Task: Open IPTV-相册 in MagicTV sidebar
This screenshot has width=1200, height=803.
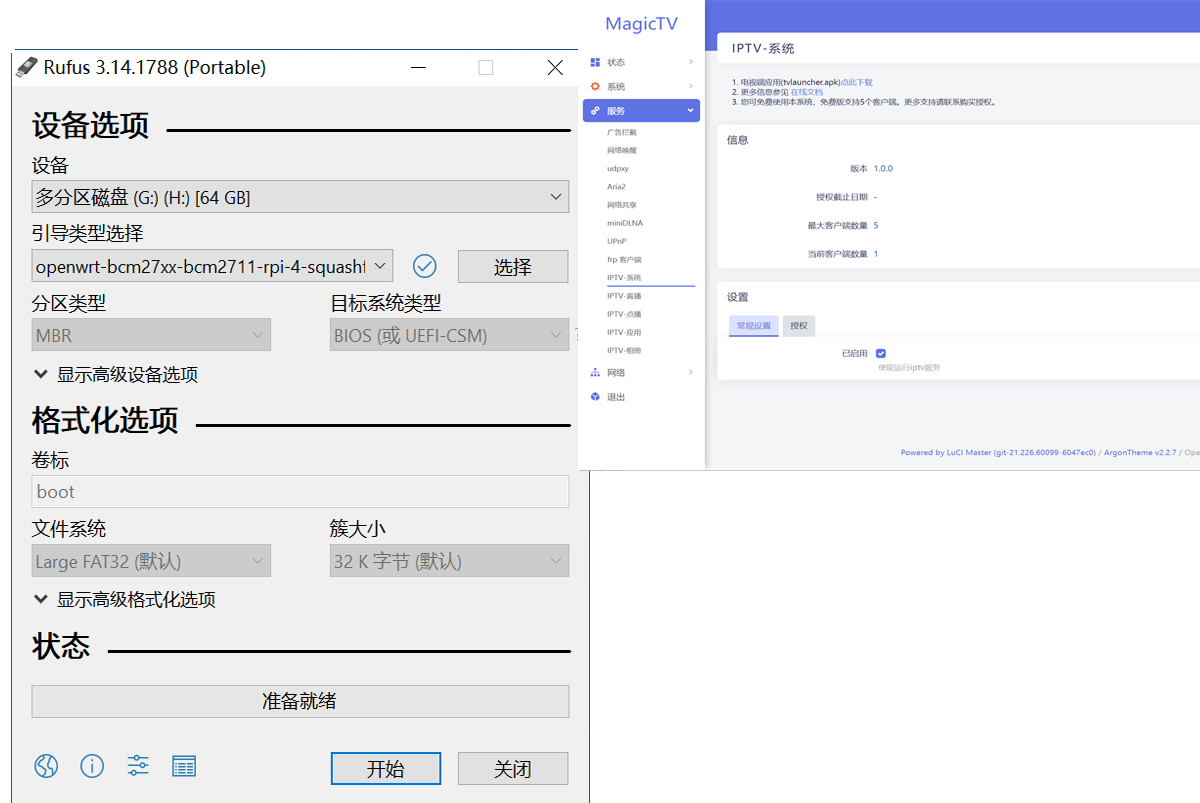Action: [x=624, y=350]
